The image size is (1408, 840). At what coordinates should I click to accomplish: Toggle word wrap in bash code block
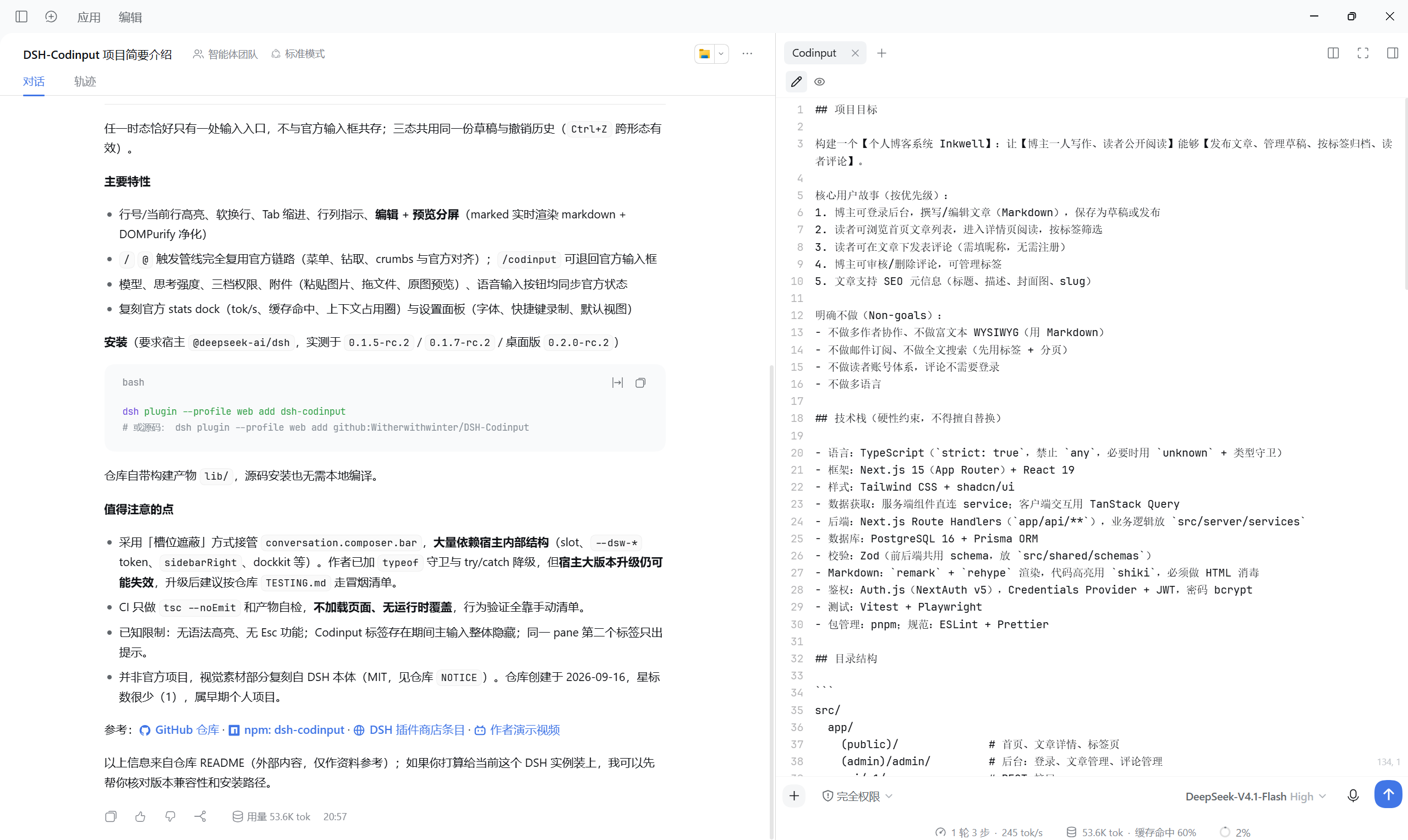[x=617, y=383]
